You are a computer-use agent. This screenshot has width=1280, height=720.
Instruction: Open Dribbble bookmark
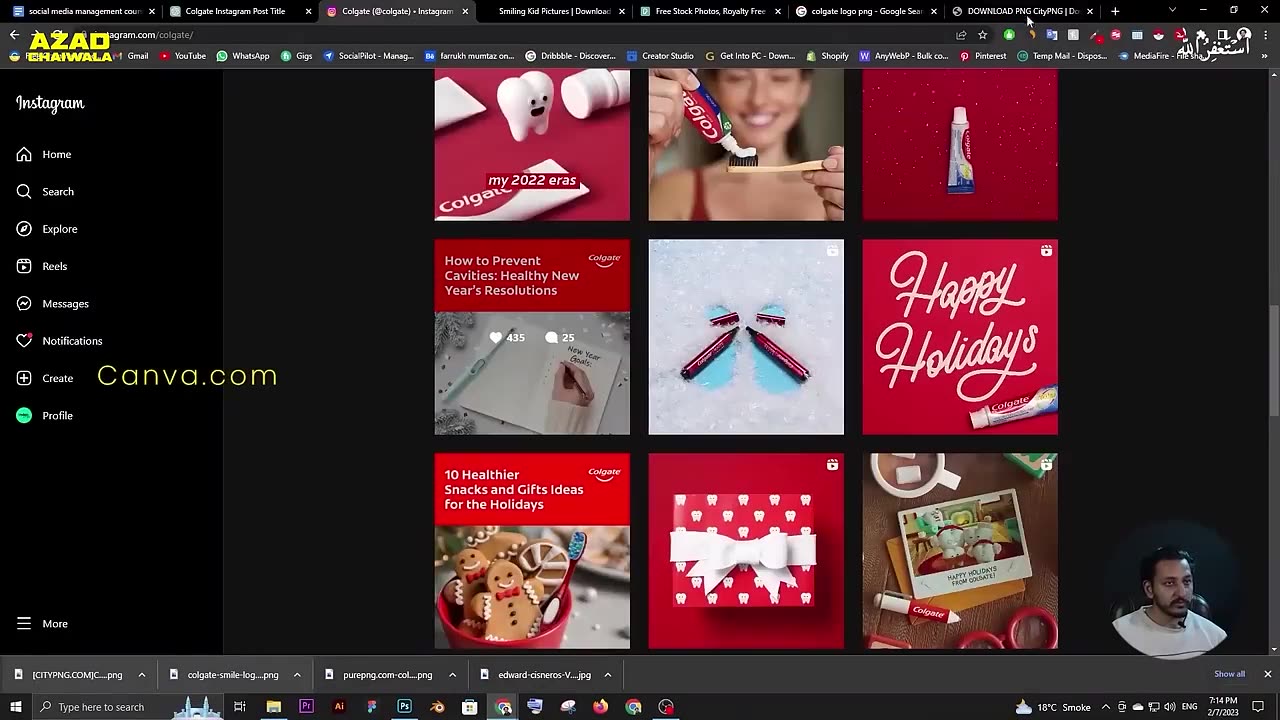click(571, 56)
